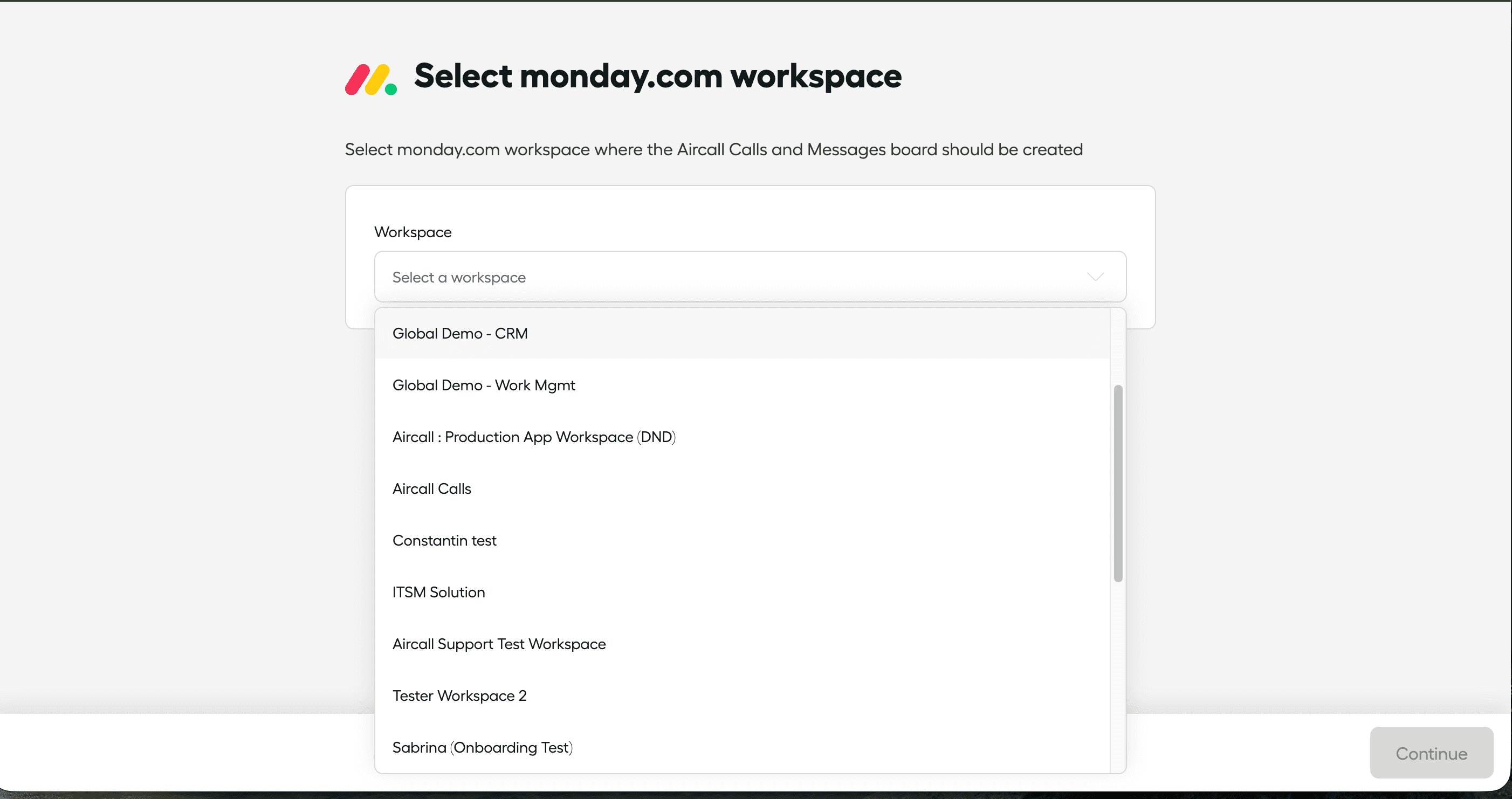Choose Global Demo - CRM workspace

pos(743,333)
